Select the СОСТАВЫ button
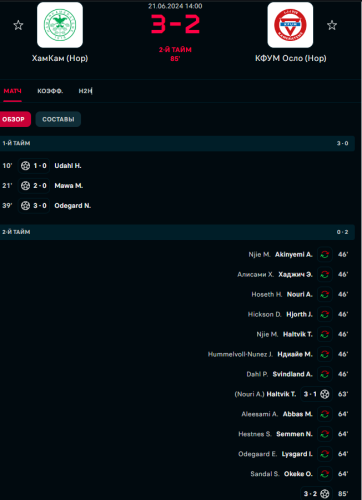The width and height of the screenshot is (362, 500). coord(58,119)
